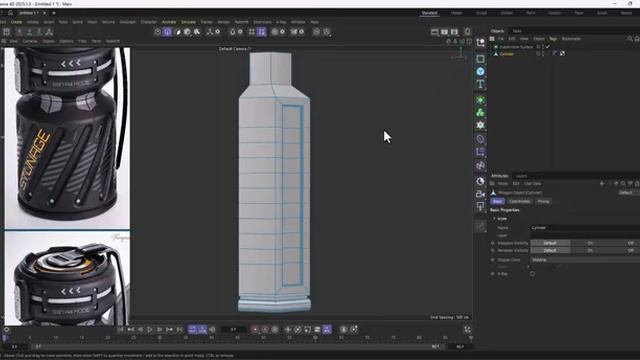This screenshot has width=640, height=360.
Task: Click the search icon in Objects manager
Action: 630,39
